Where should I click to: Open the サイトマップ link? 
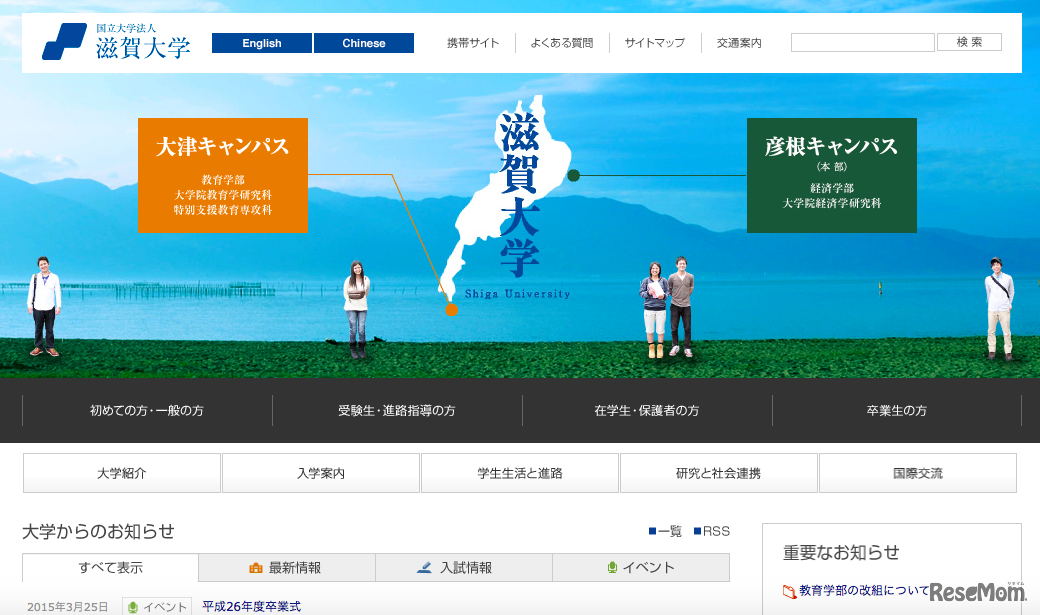(x=654, y=43)
